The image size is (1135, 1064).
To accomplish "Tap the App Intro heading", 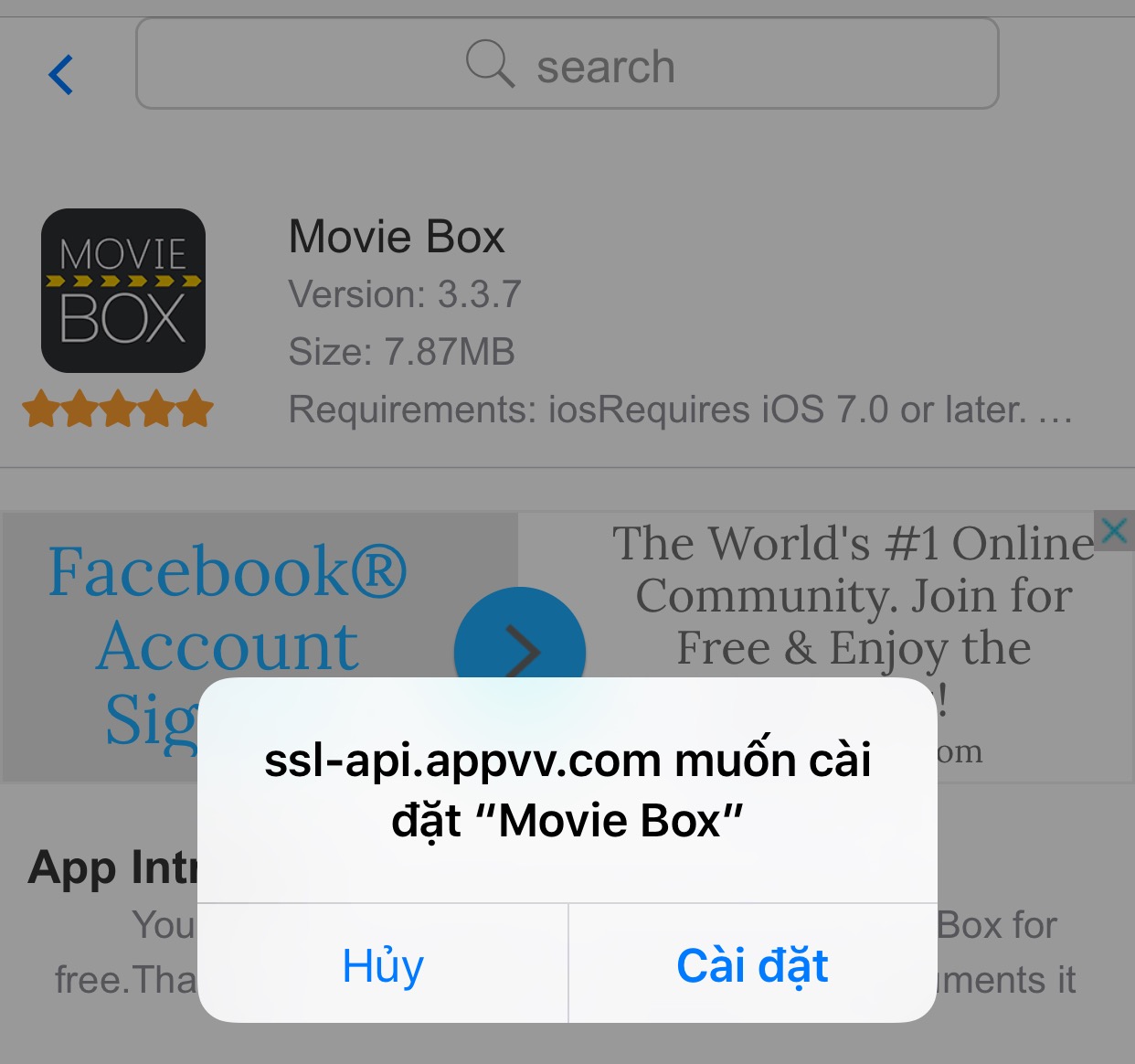I will tap(112, 867).
